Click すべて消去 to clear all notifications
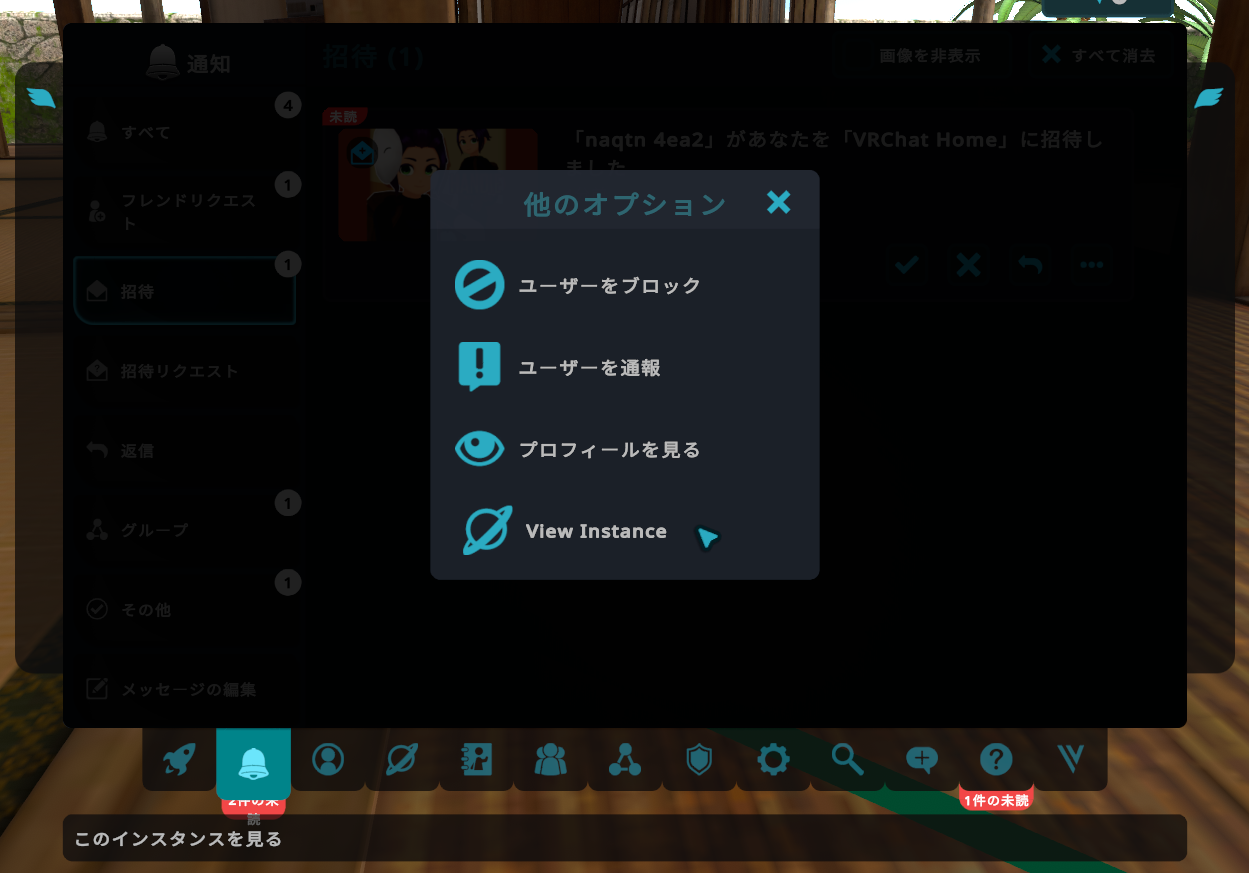Image resolution: width=1249 pixels, height=873 pixels. point(1100,55)
